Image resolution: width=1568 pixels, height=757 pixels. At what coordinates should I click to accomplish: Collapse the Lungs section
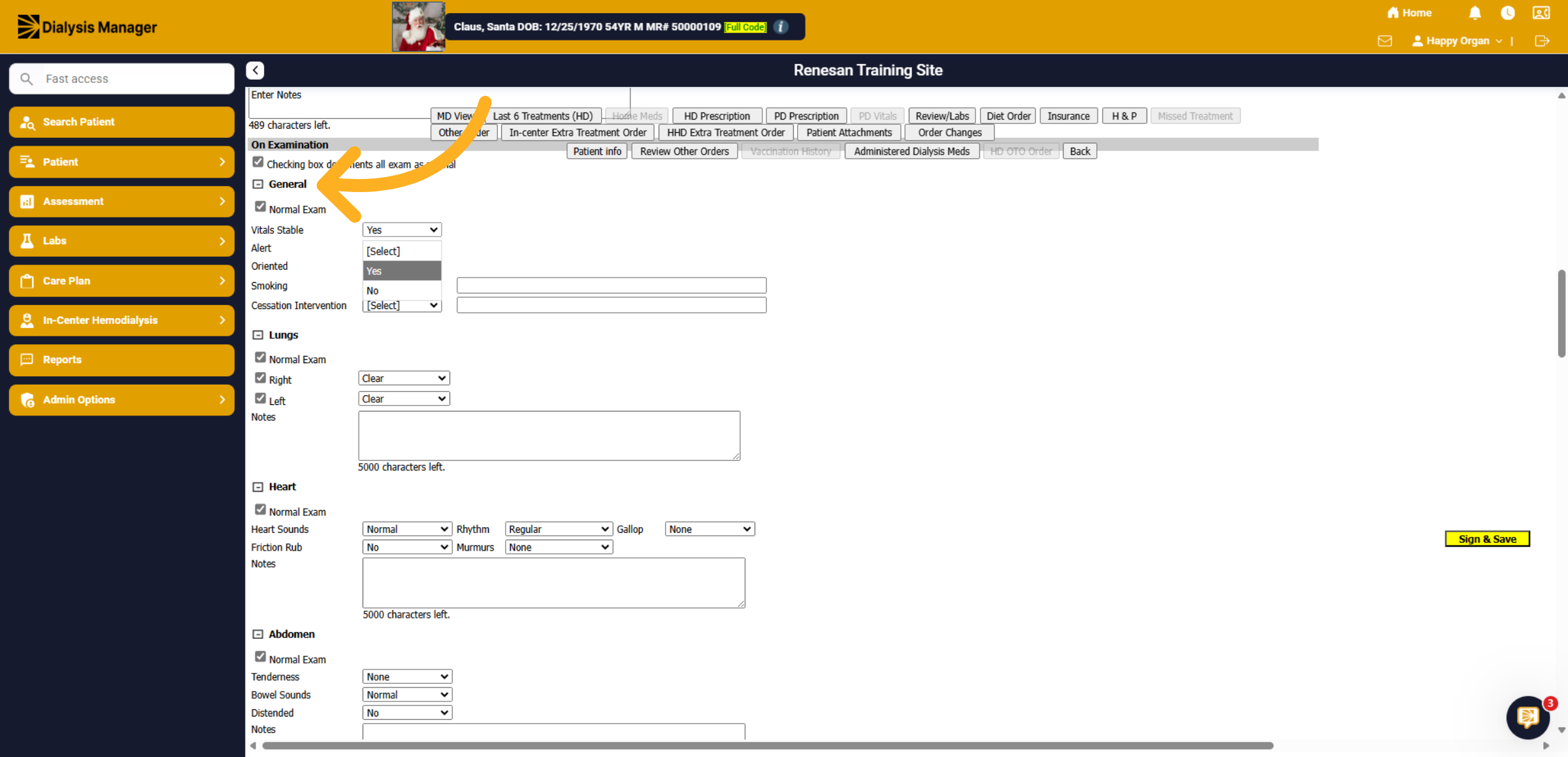pyautogui.click(x=258, y=335)
